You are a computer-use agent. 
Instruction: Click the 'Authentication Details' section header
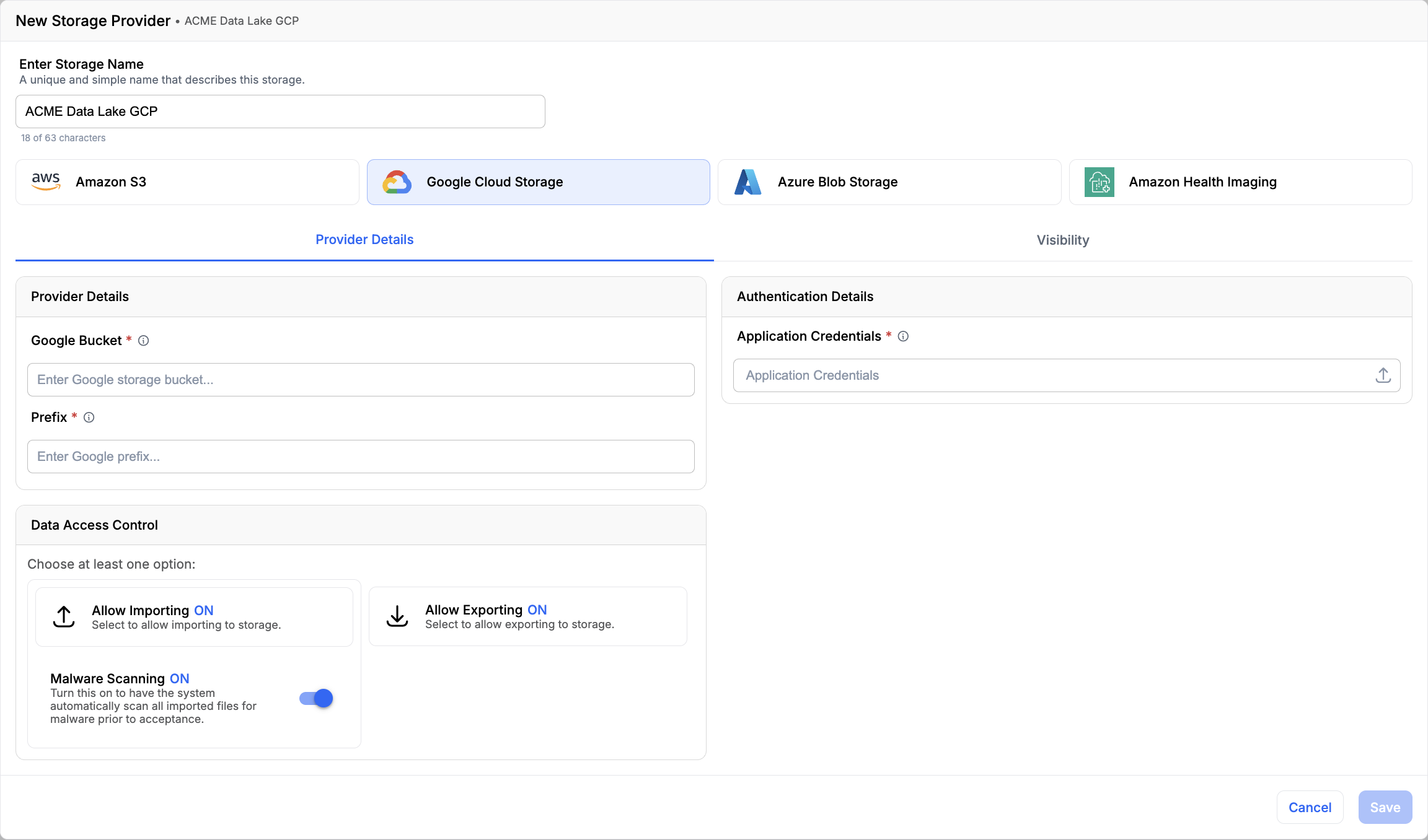pos(1067,297)
